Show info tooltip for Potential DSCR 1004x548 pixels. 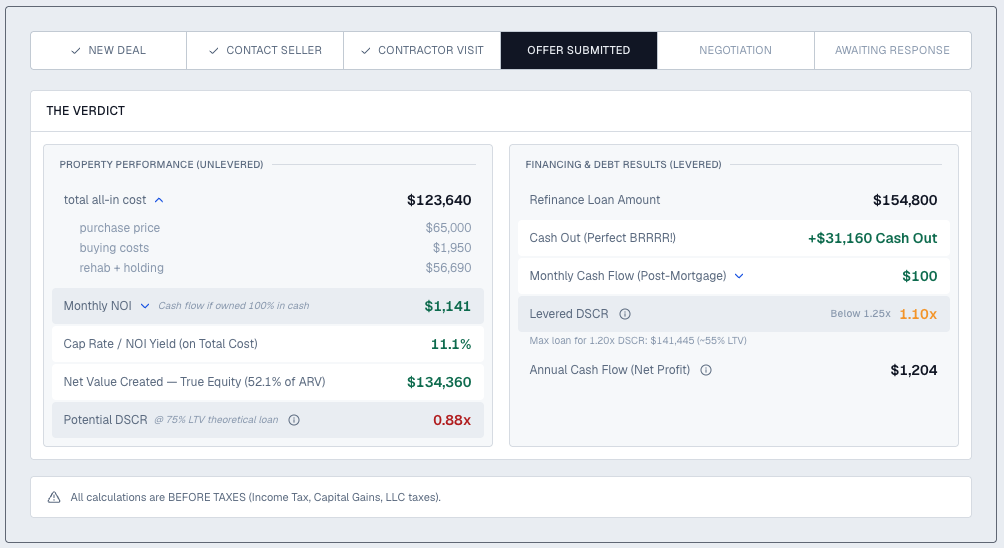294,420
